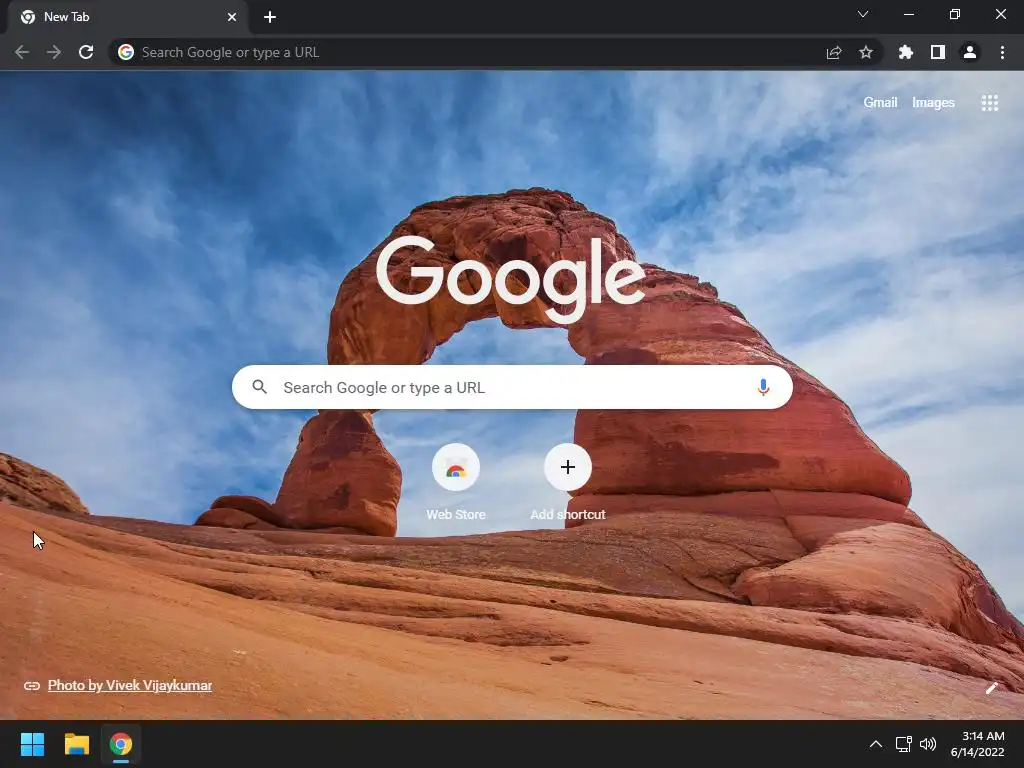Screen dimensions: 1024x768
Task: Share this page icon in address bar
Action: click(834, 52)
